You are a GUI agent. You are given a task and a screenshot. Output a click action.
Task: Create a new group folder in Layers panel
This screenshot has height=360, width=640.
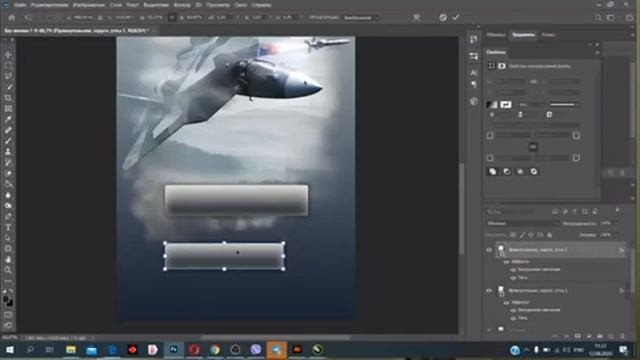[x=600, y=336]
